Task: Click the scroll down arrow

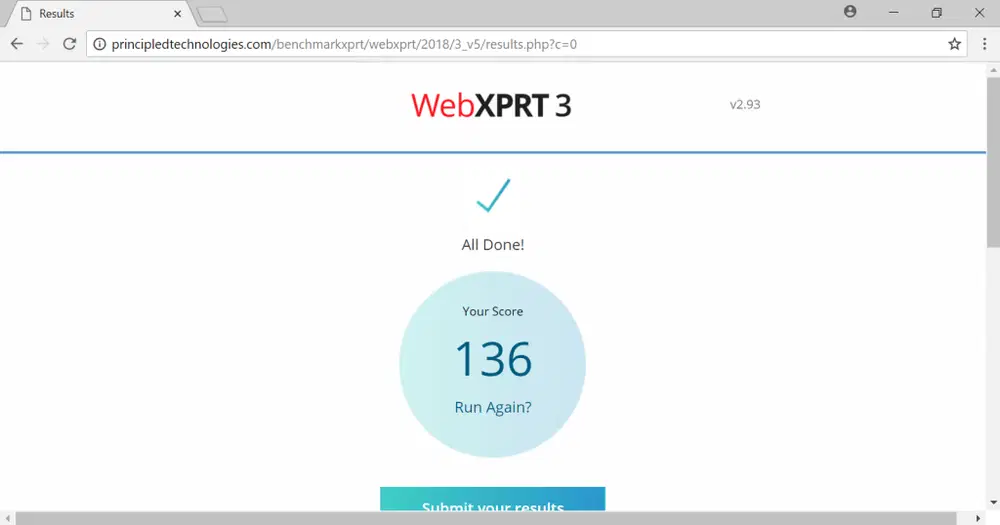Action: pyautogui.click(x=993, y=503)
